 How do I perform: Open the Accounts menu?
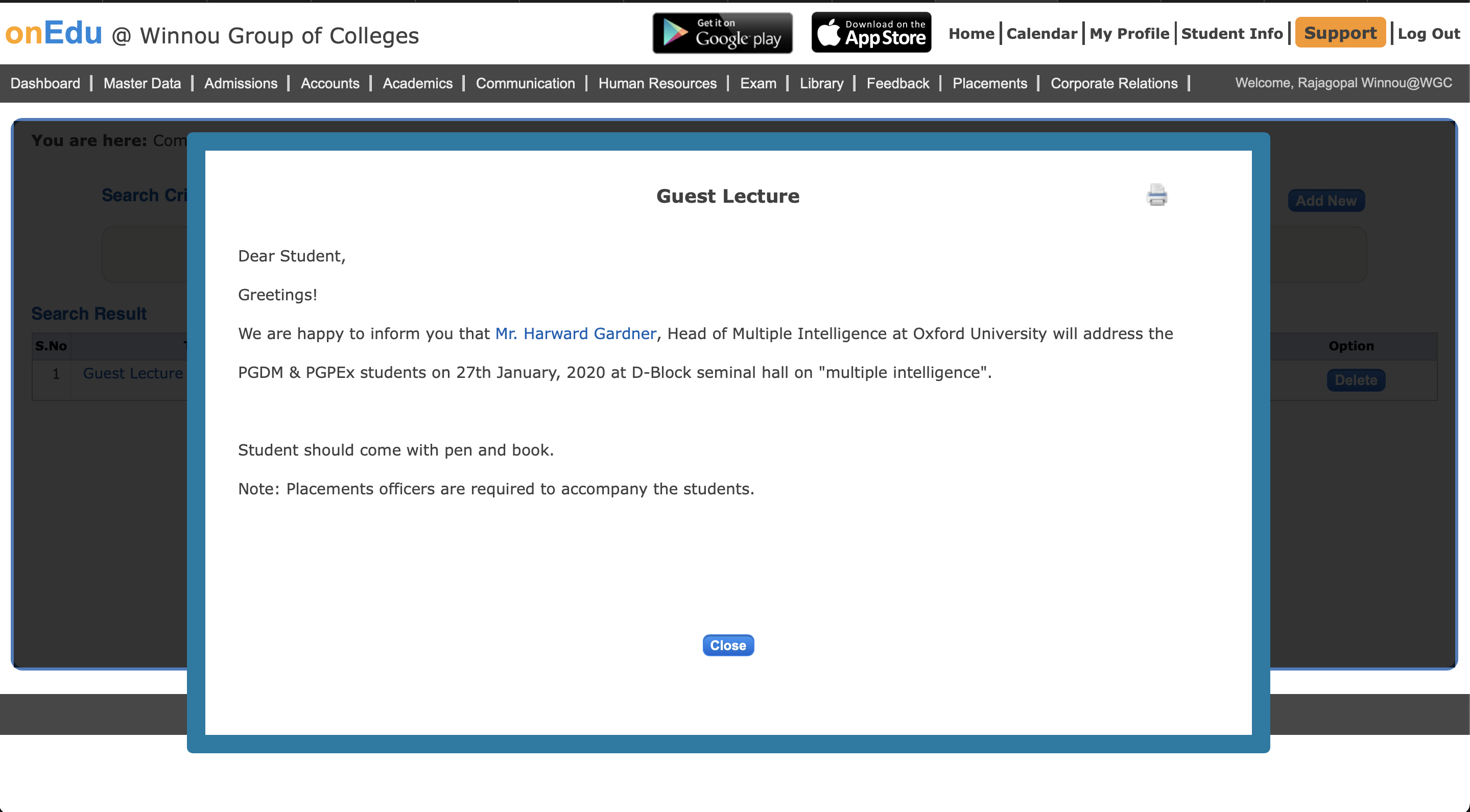coord(330,83)
